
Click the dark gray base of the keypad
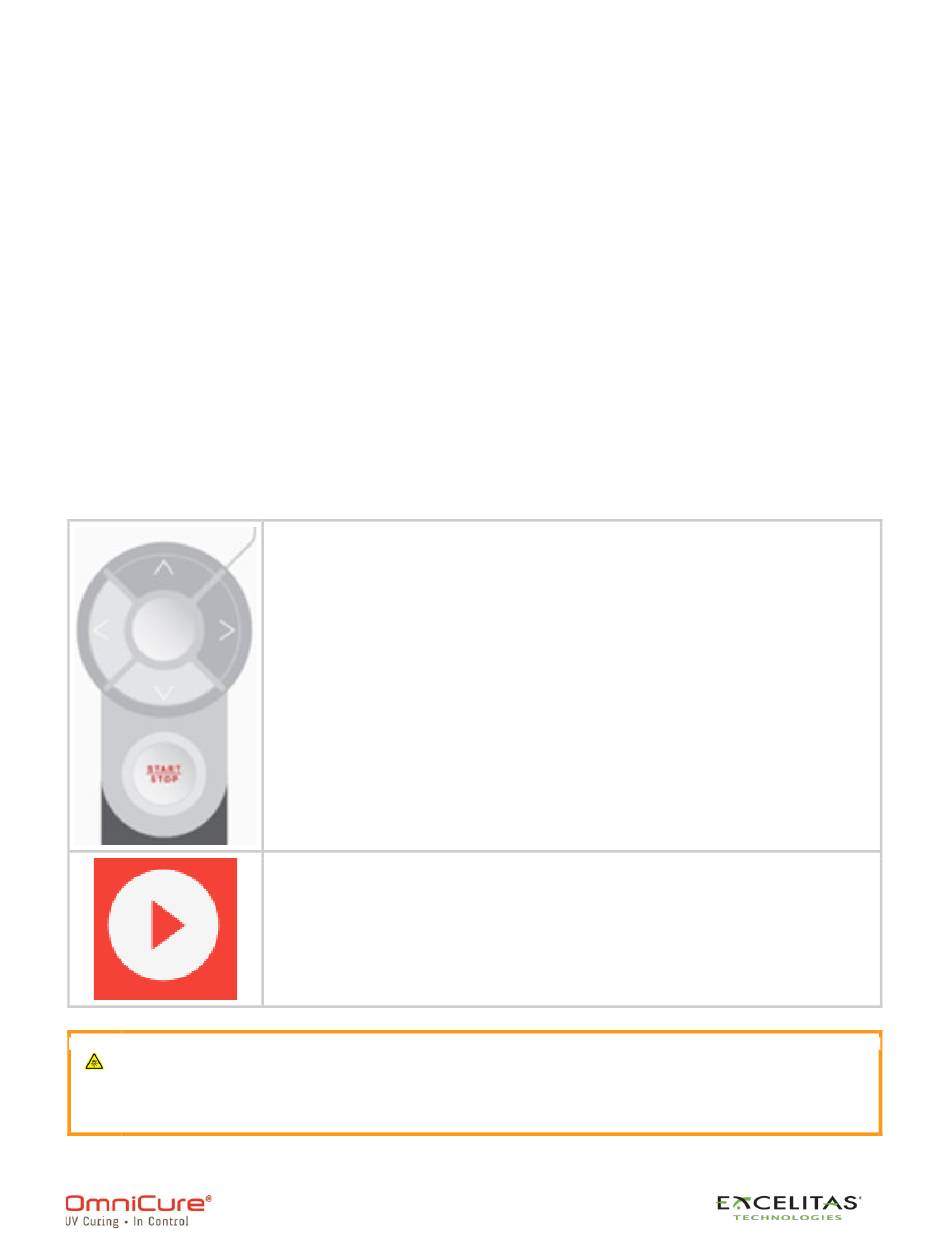(x=164, y=832)
